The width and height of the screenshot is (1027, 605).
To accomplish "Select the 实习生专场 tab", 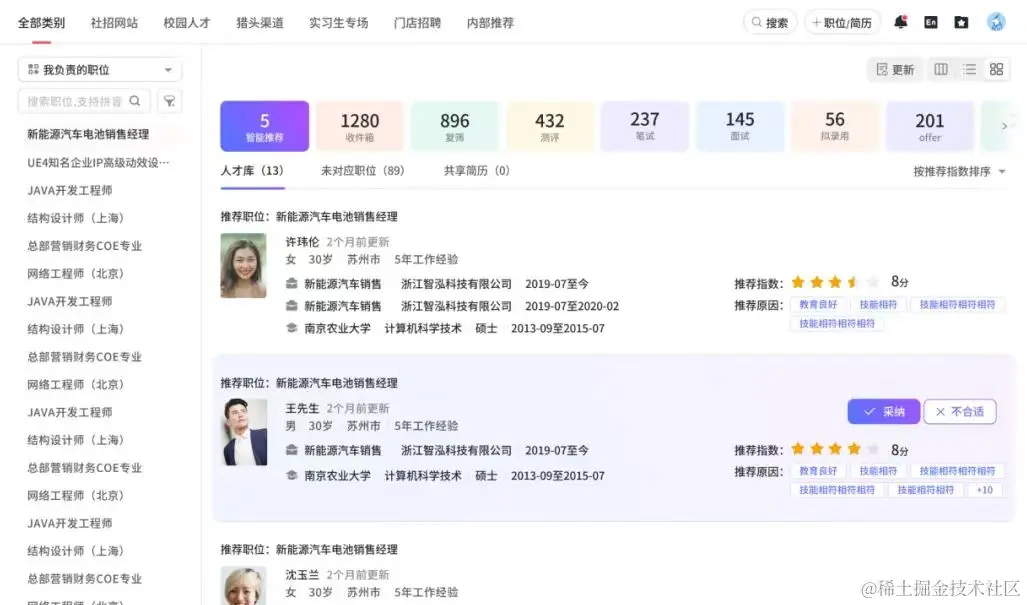I will tap(339, 23).
